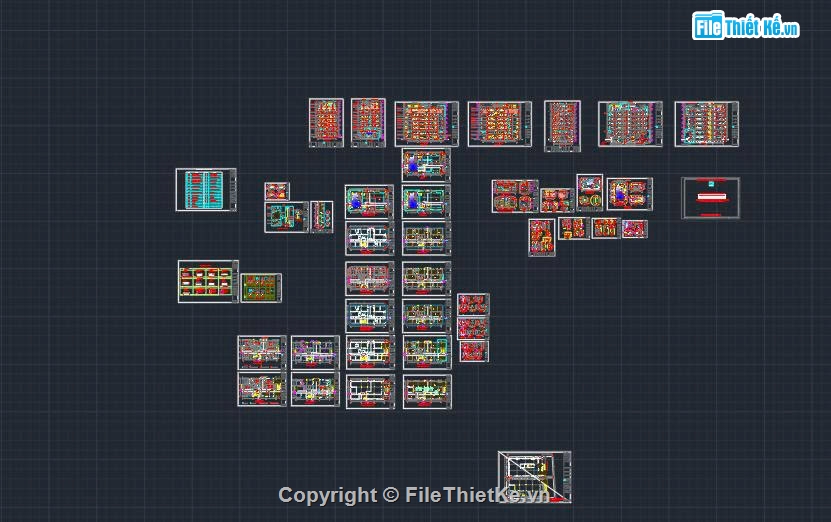Select the rightmost sheet in the top row
The image size is (831, 522).
pos(706,124)
